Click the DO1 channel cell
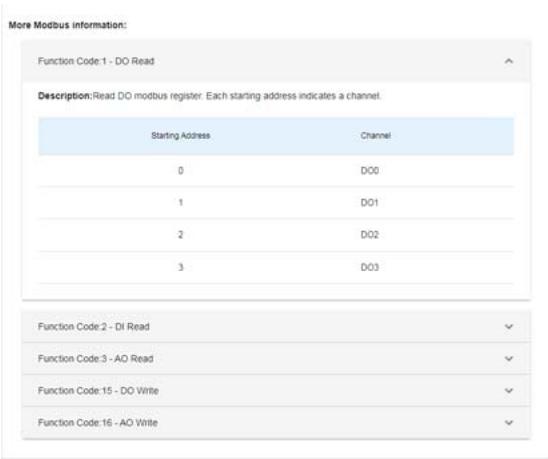548x459 pixels. tap(370, 203)
